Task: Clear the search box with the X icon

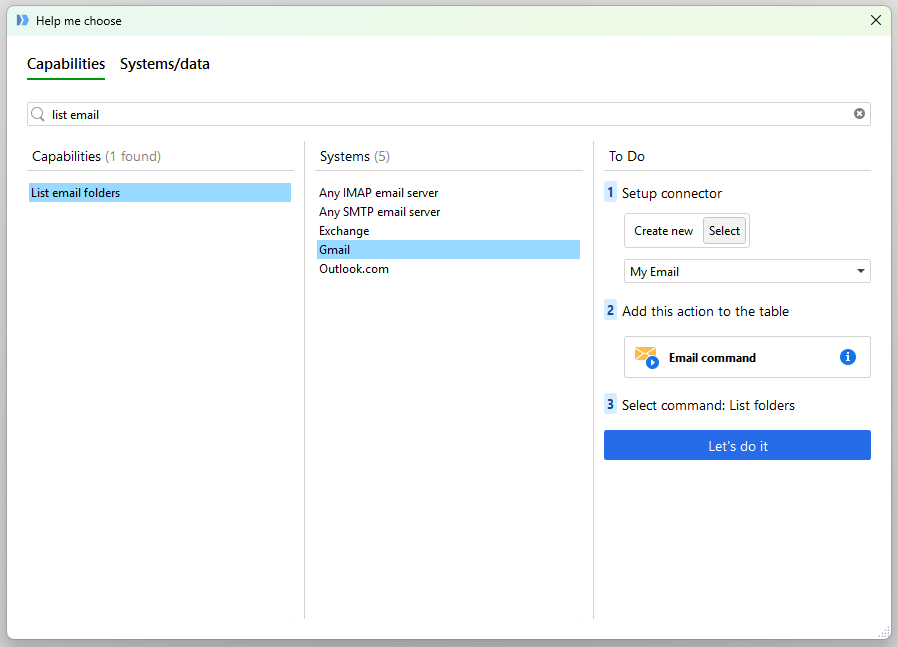Action: (x=859, y=114)
